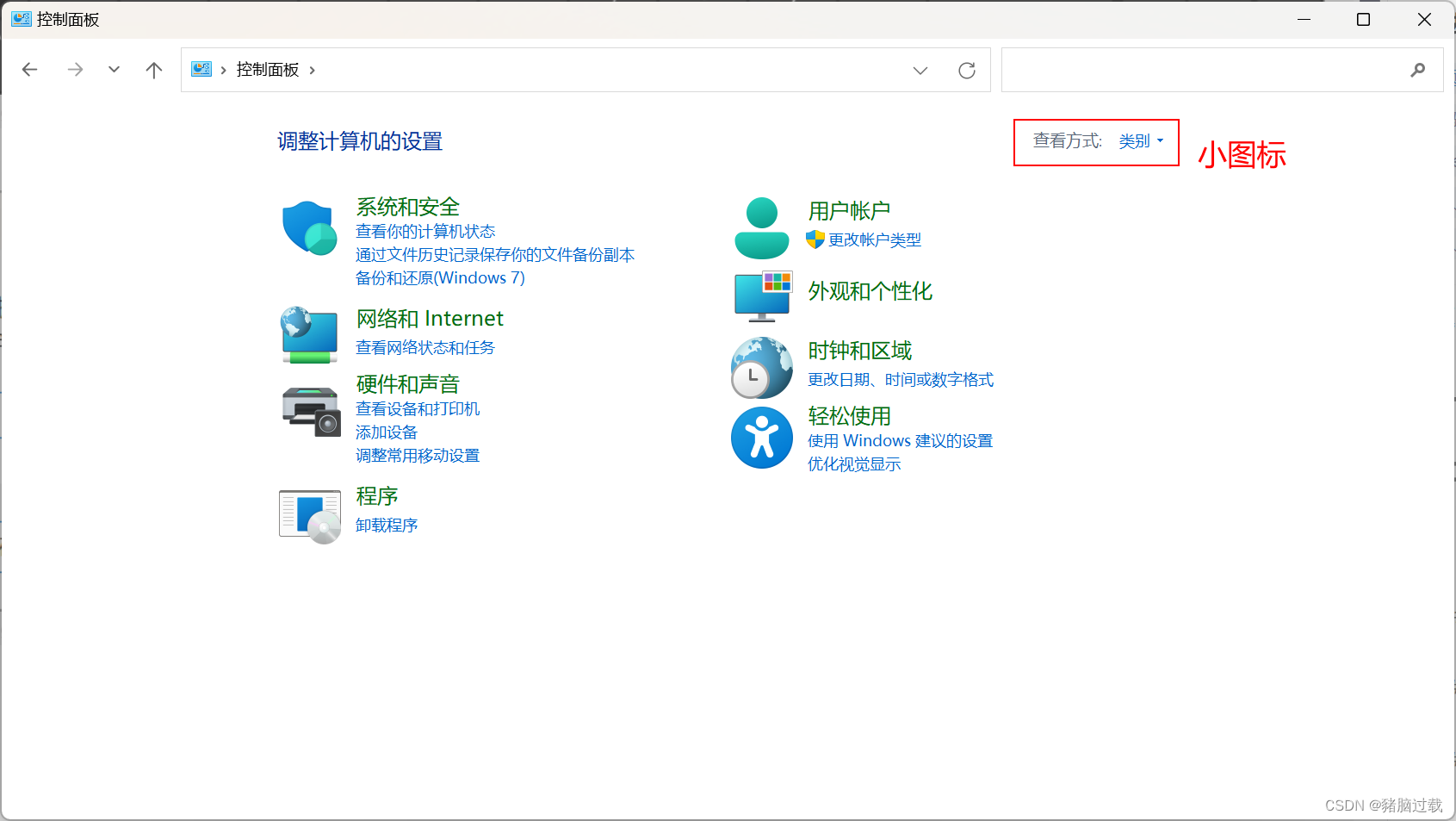The width and height of the screenshot is (1456, 821).
Task: Open 外观和个性化 category
Action: point(870,291)
